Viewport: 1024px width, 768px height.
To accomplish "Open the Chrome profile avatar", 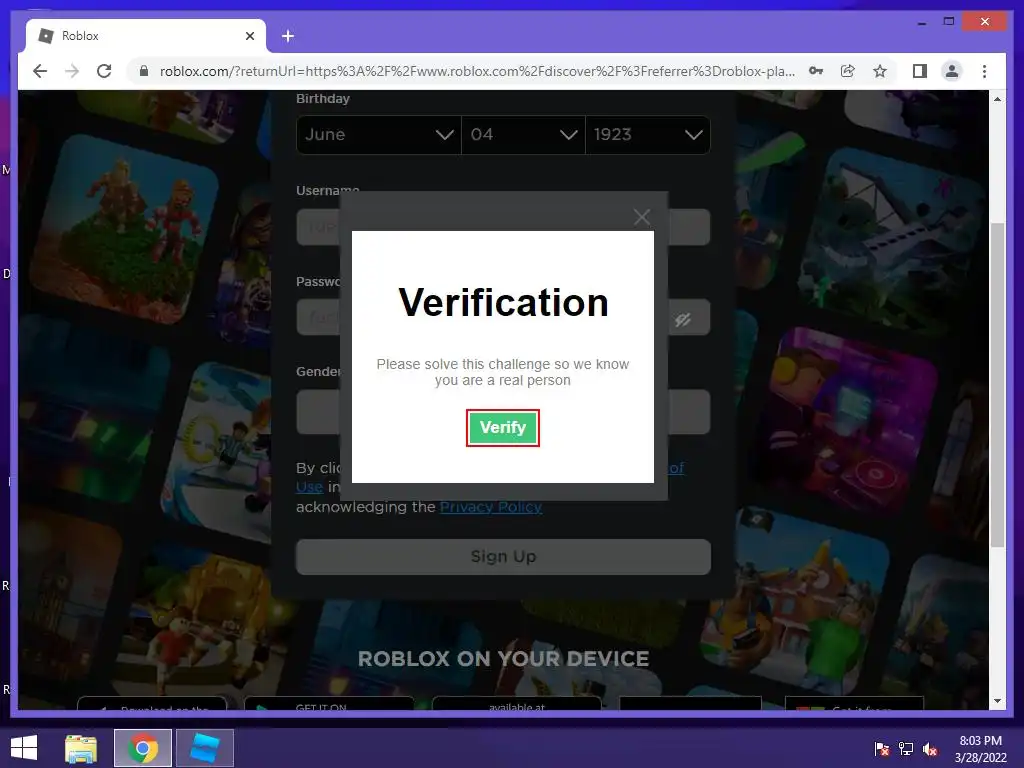I will point(952,71).
